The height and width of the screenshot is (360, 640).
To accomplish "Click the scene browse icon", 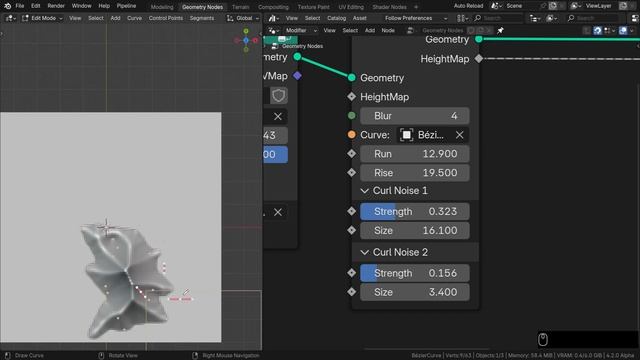I will pos(496,6).
